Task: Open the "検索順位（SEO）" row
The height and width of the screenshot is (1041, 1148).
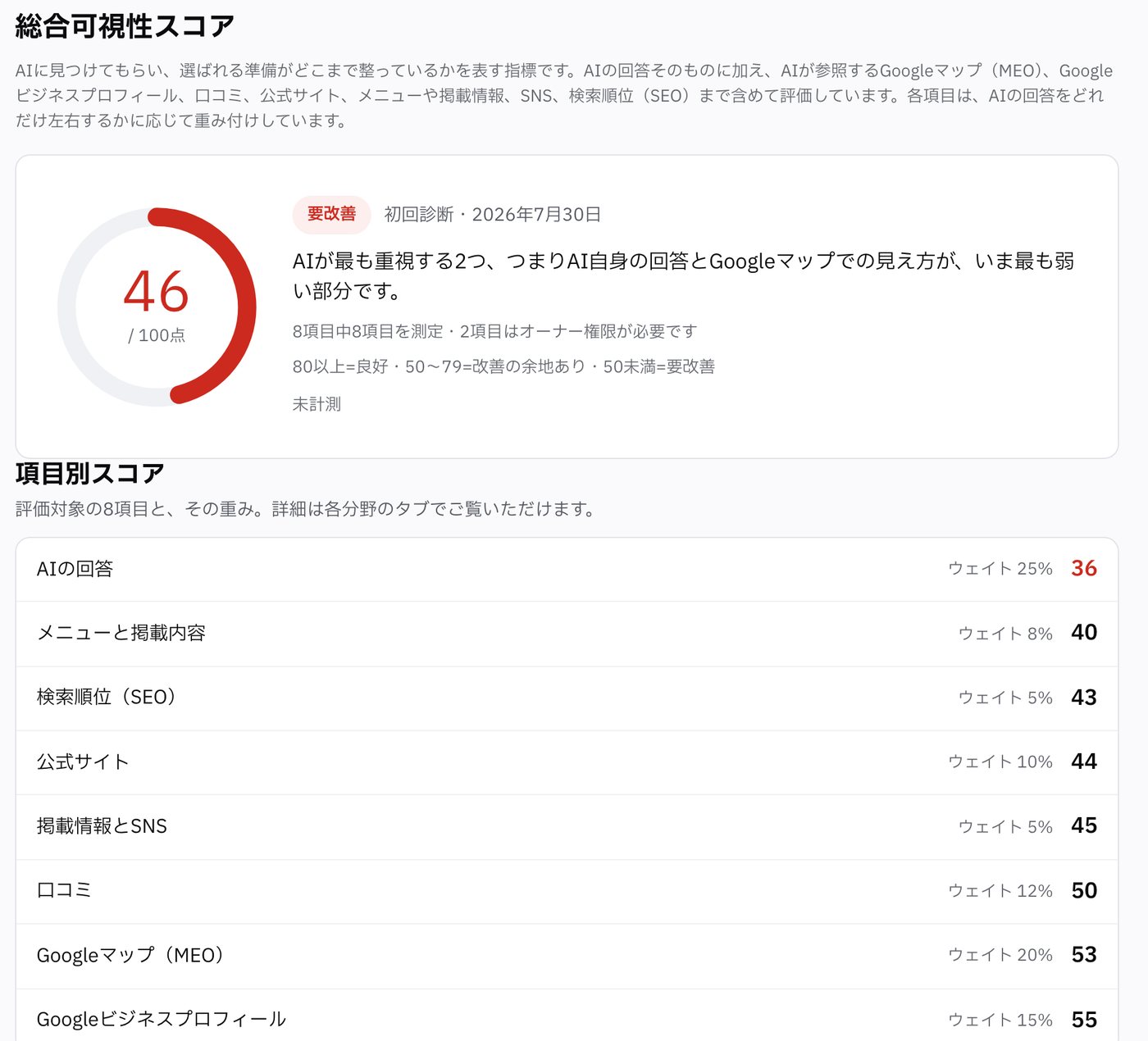Action: click(567, 698)
